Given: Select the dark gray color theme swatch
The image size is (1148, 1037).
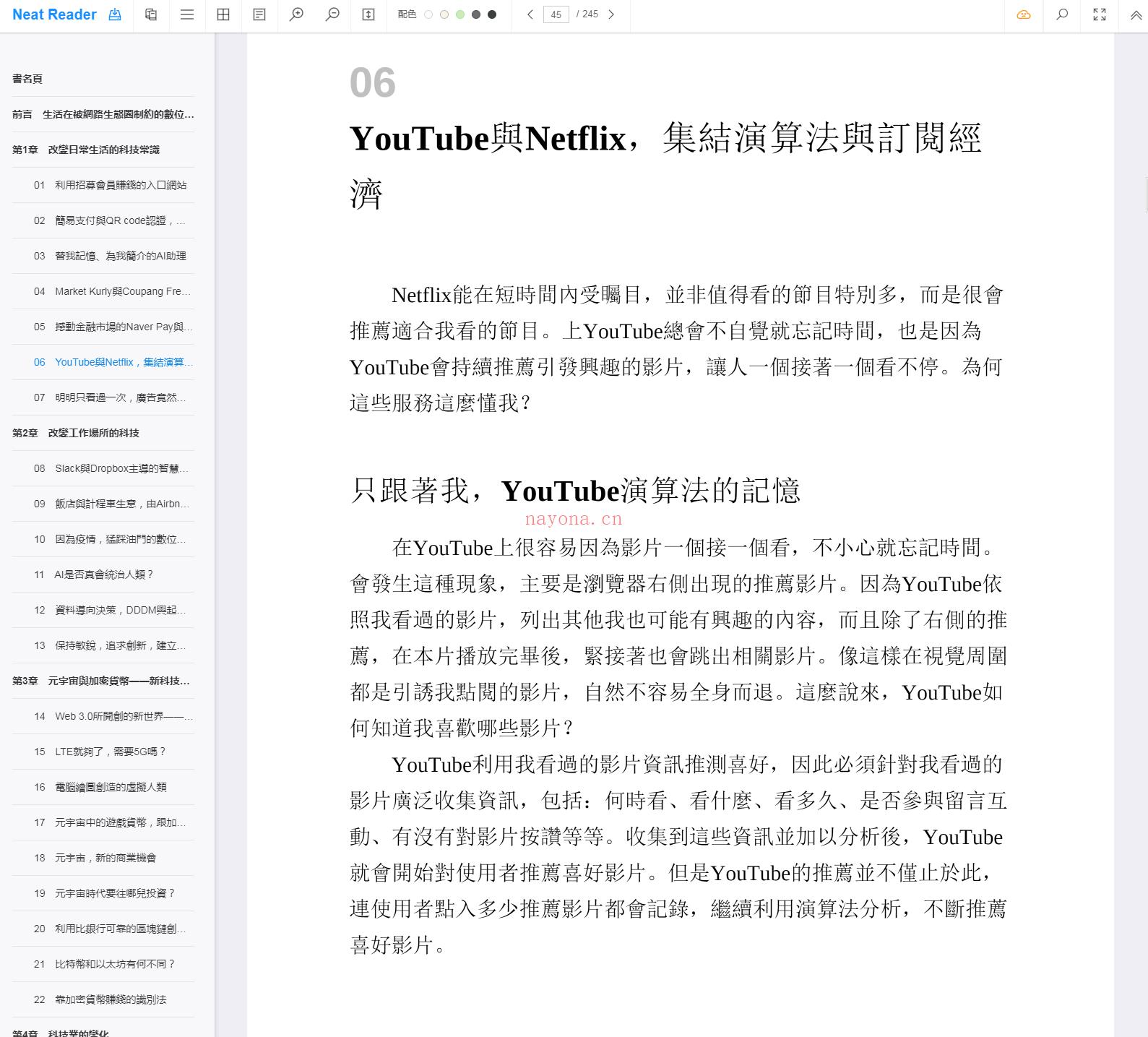Looking at the screenshot, I should pyautogui.click(x=476, y=14).
